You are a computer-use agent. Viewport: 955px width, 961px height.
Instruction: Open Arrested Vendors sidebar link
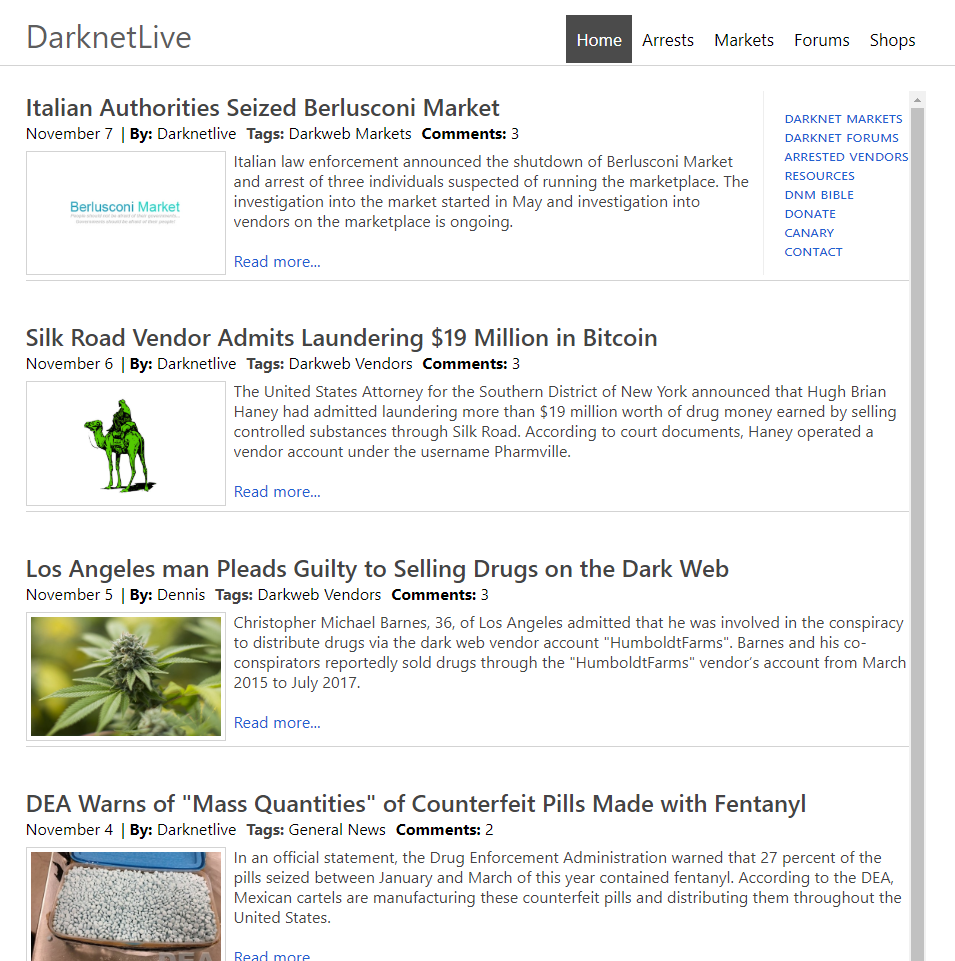846,157
